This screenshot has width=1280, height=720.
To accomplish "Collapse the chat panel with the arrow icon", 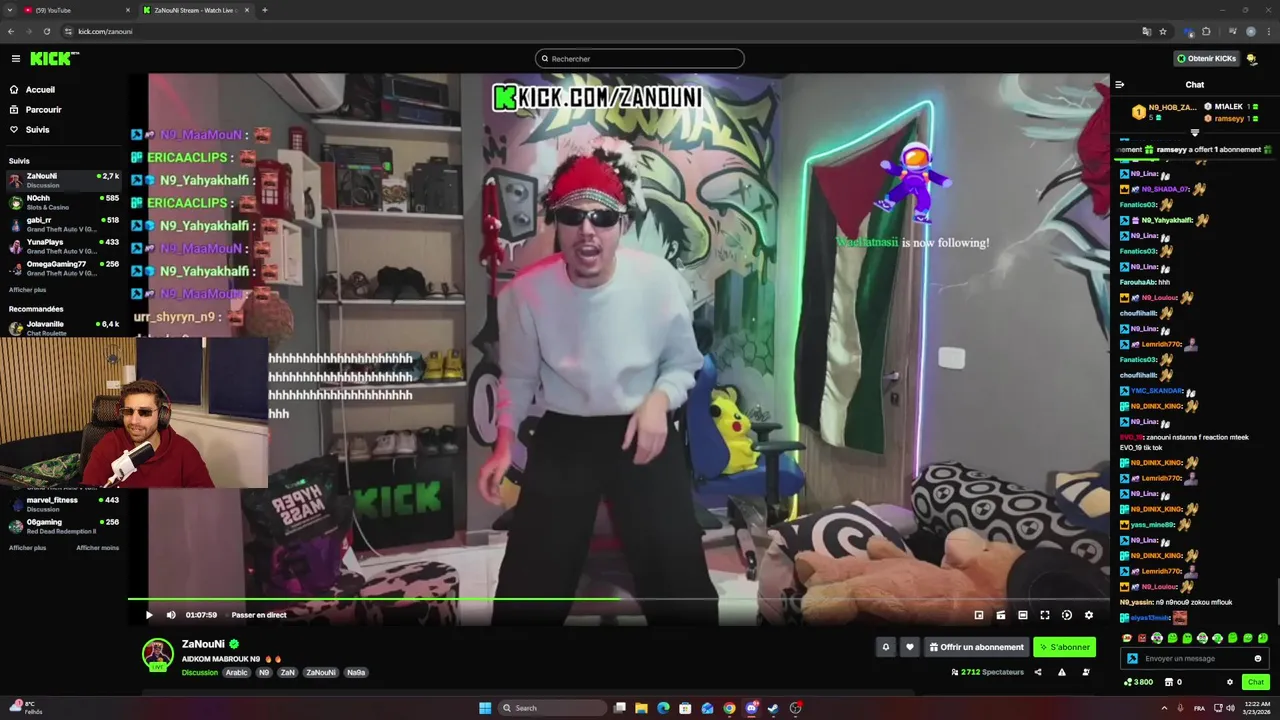I will click(x=1120, y=85).
